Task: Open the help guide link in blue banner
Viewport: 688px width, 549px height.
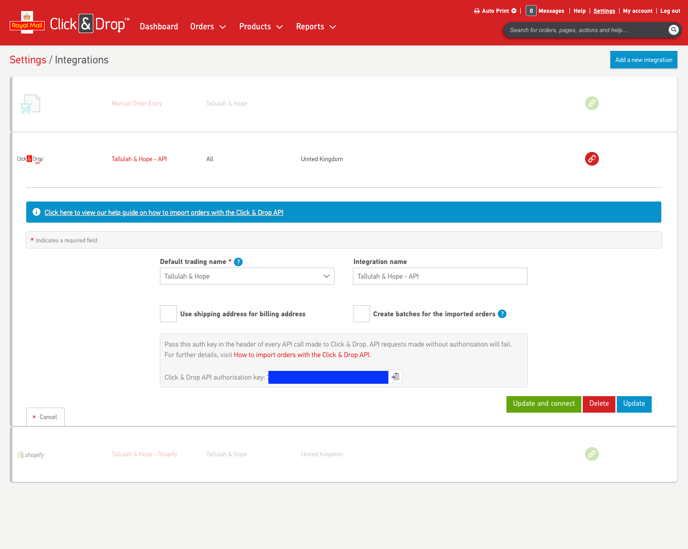Action: point(164,212)
